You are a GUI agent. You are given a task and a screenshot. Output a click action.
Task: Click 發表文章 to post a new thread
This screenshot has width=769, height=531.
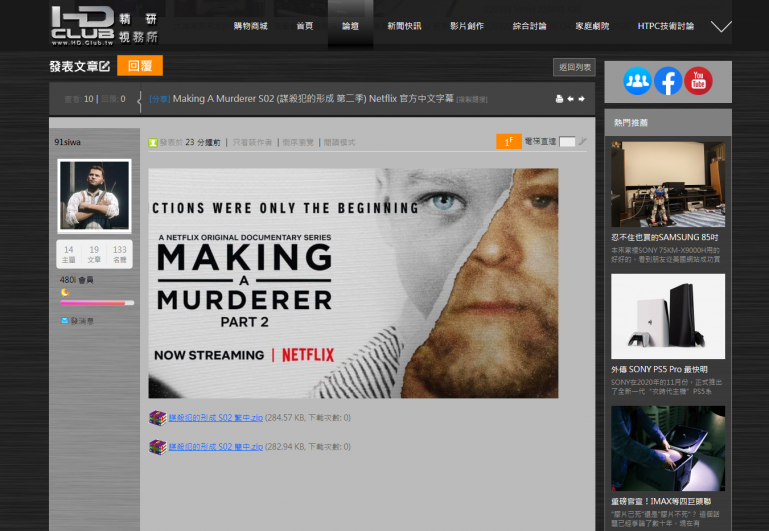(80, 66)
